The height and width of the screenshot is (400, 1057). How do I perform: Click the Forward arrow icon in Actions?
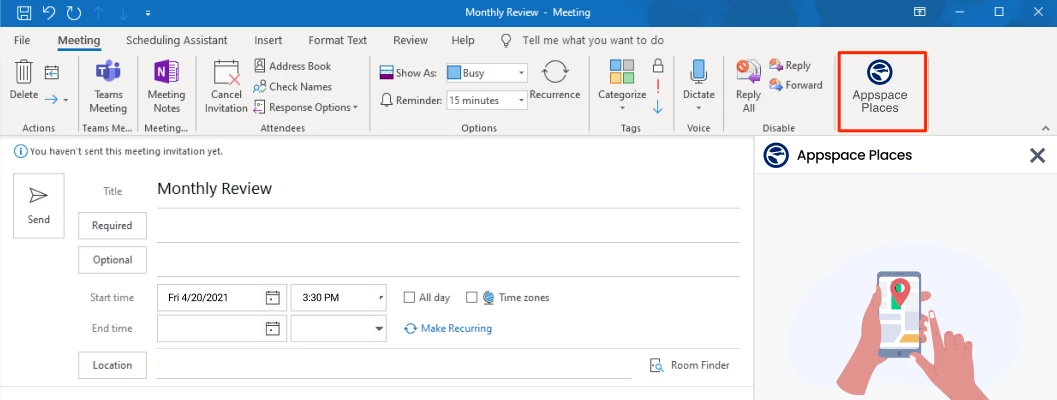(51, 100)
